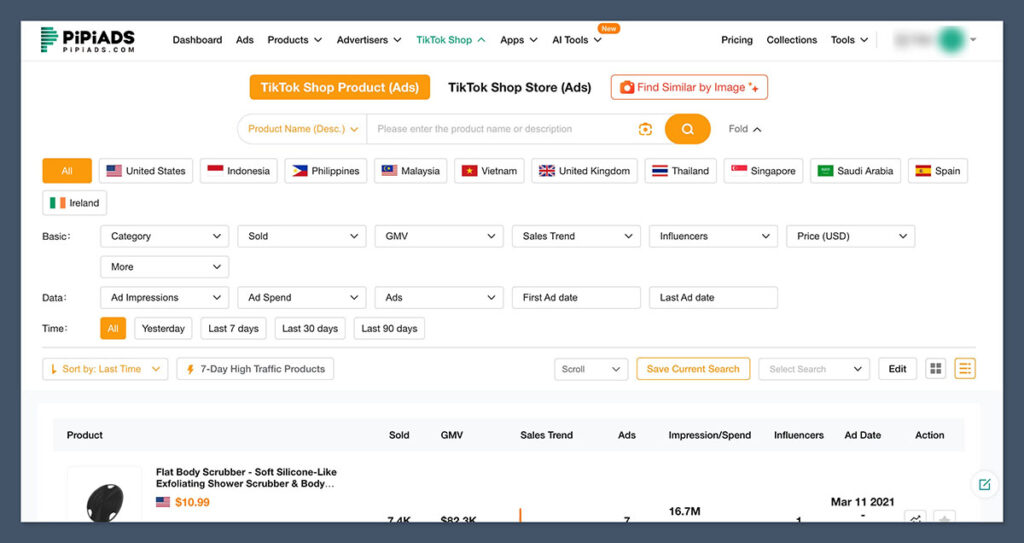
Task: Open the Ads nav item
Action: pyautogui.click(x=245, y=40)
